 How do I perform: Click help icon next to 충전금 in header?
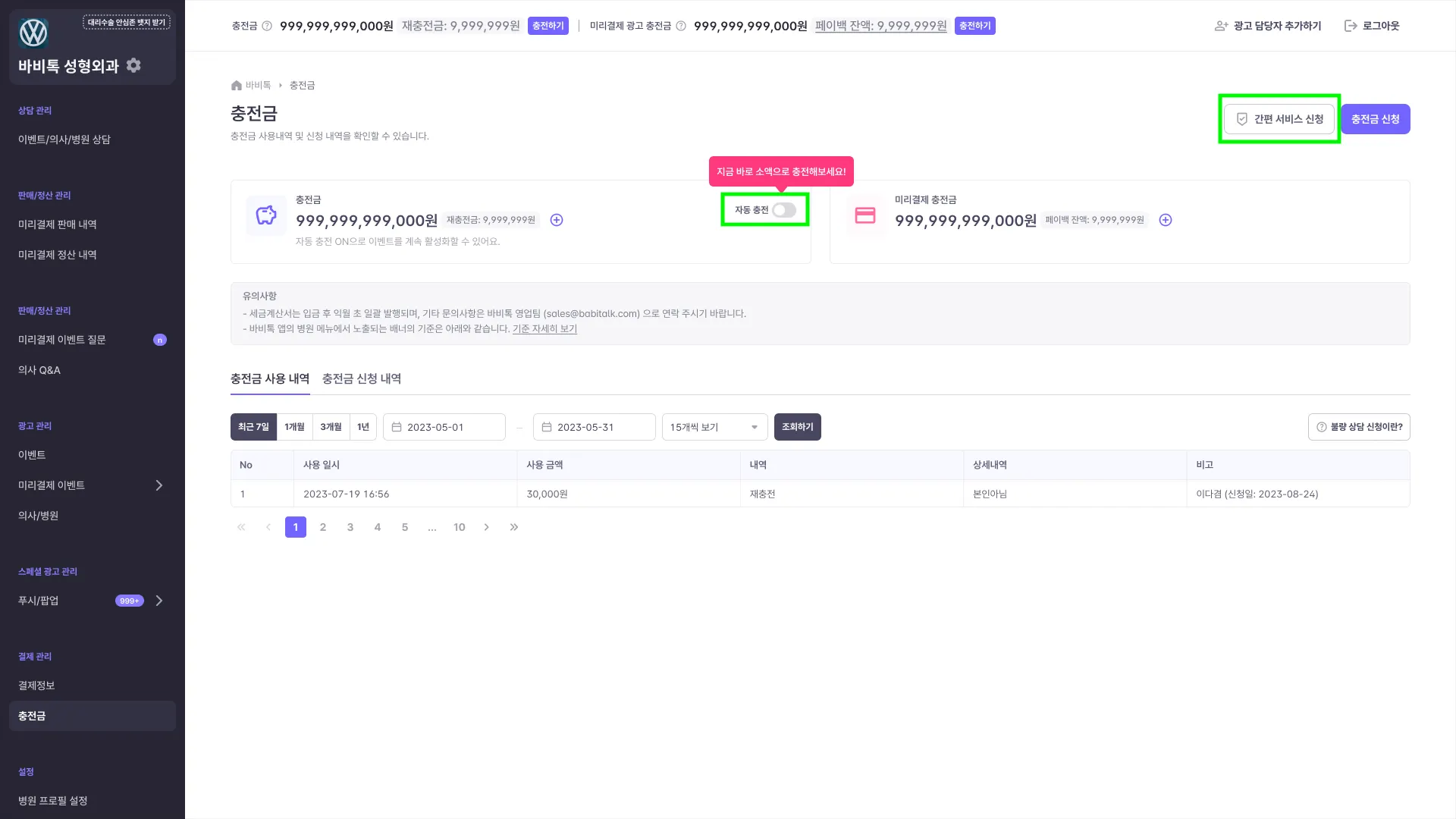[x=267, y=26]
